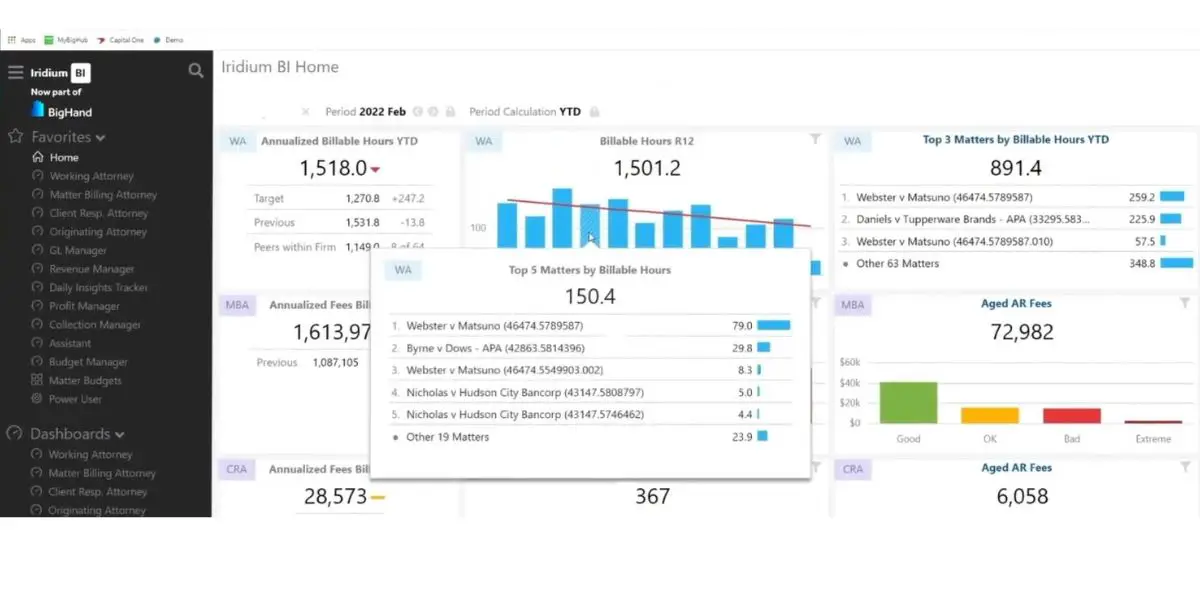The width and height of the screenshot is (1200, 600).
Task: Open Matter Budgets in the sidebar
Action: 85,380
